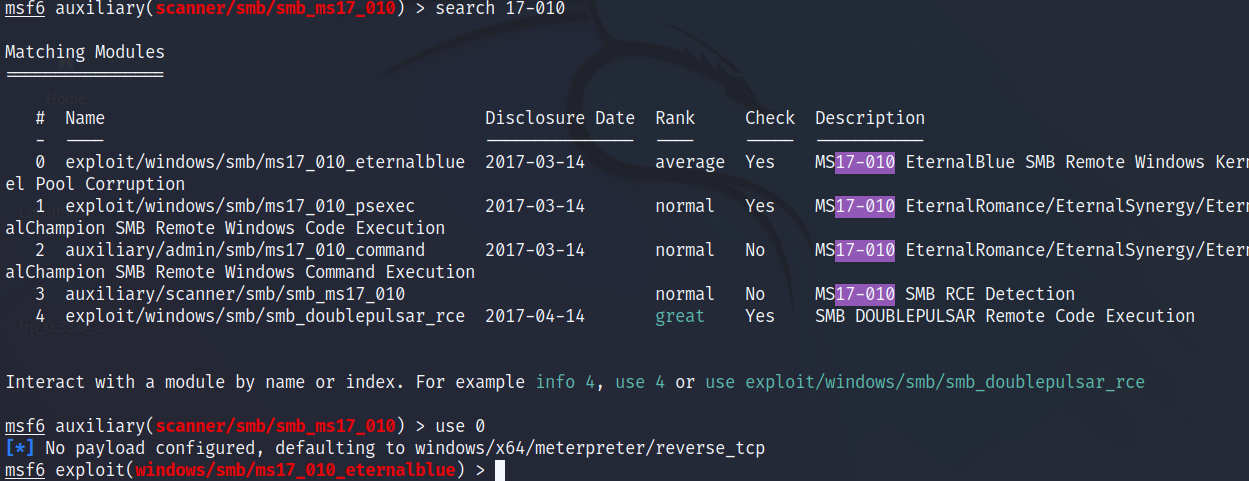The height and width of the screenshot is (481, 1249).
Task: Click index number 2 in the module list
Action: click(x=40, y=250)
